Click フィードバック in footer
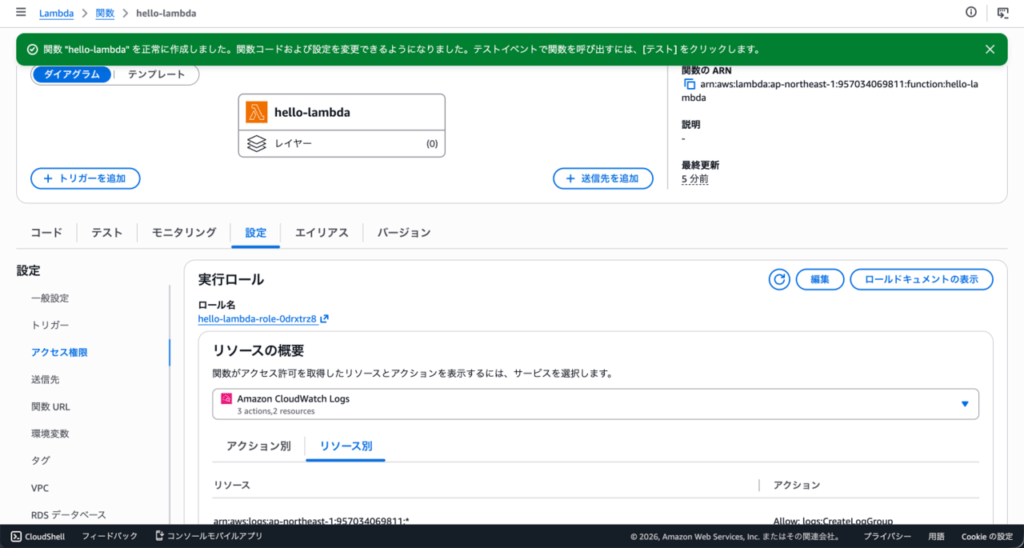Viewport: 1024px width, 548px height. (x=110, y=536)
